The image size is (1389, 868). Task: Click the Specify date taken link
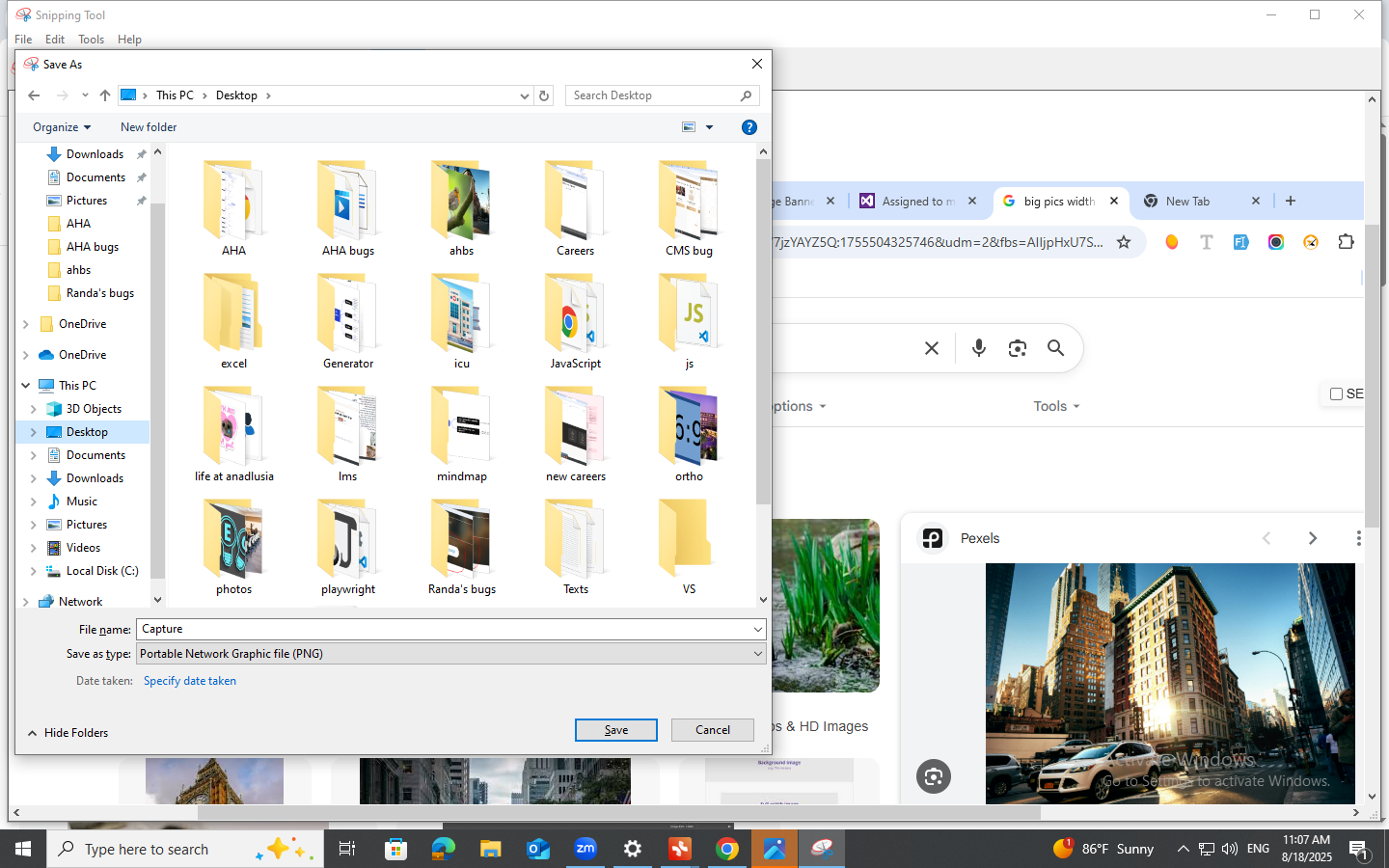(190, 681)
